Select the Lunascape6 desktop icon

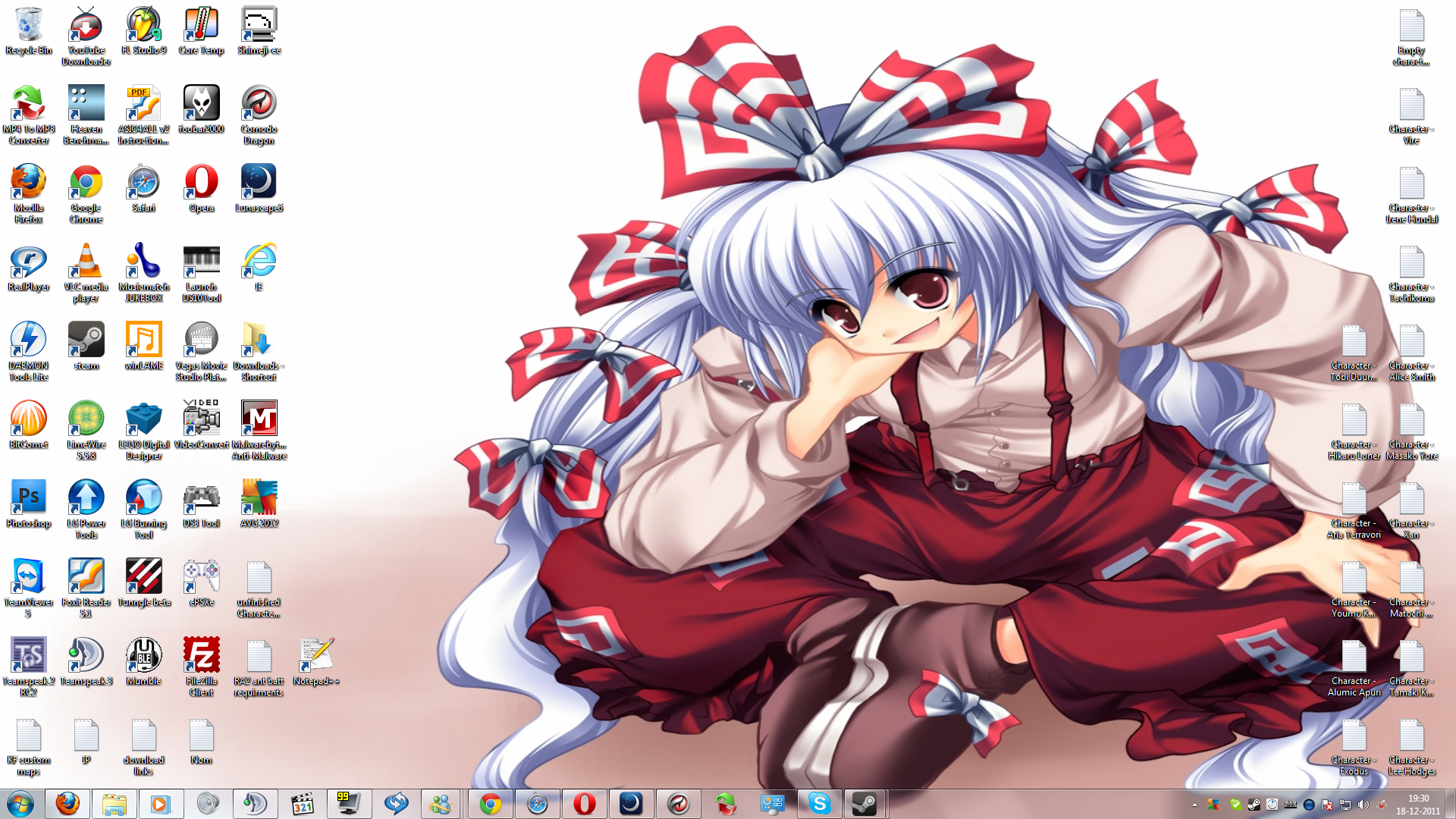tap(259, 189)
